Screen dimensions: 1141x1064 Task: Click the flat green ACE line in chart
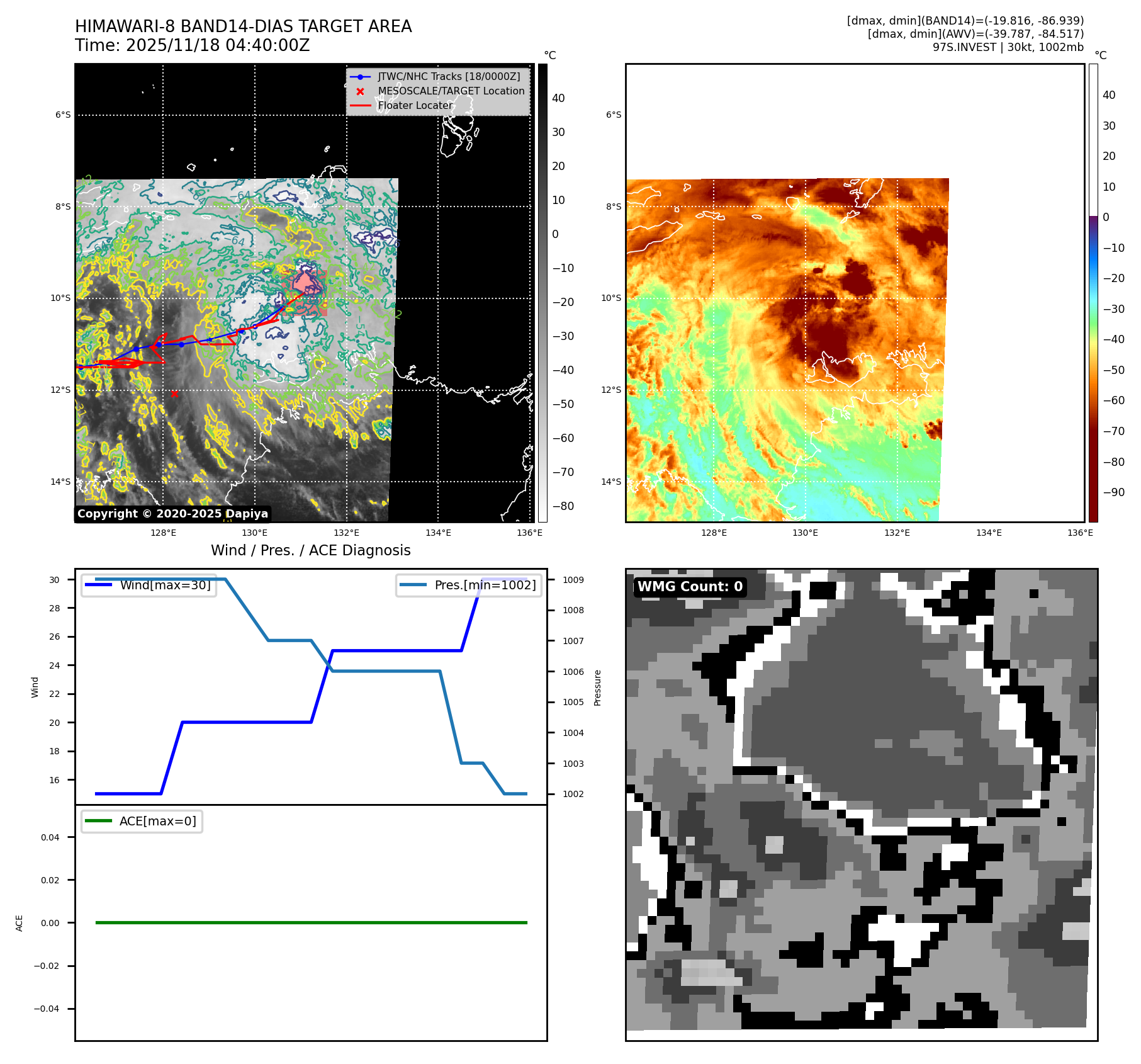311,922
